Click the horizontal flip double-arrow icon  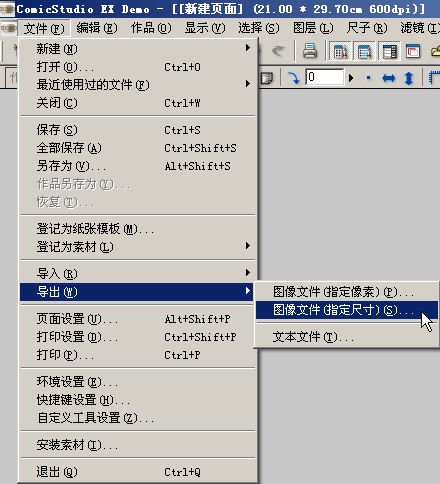coord(388,78)
